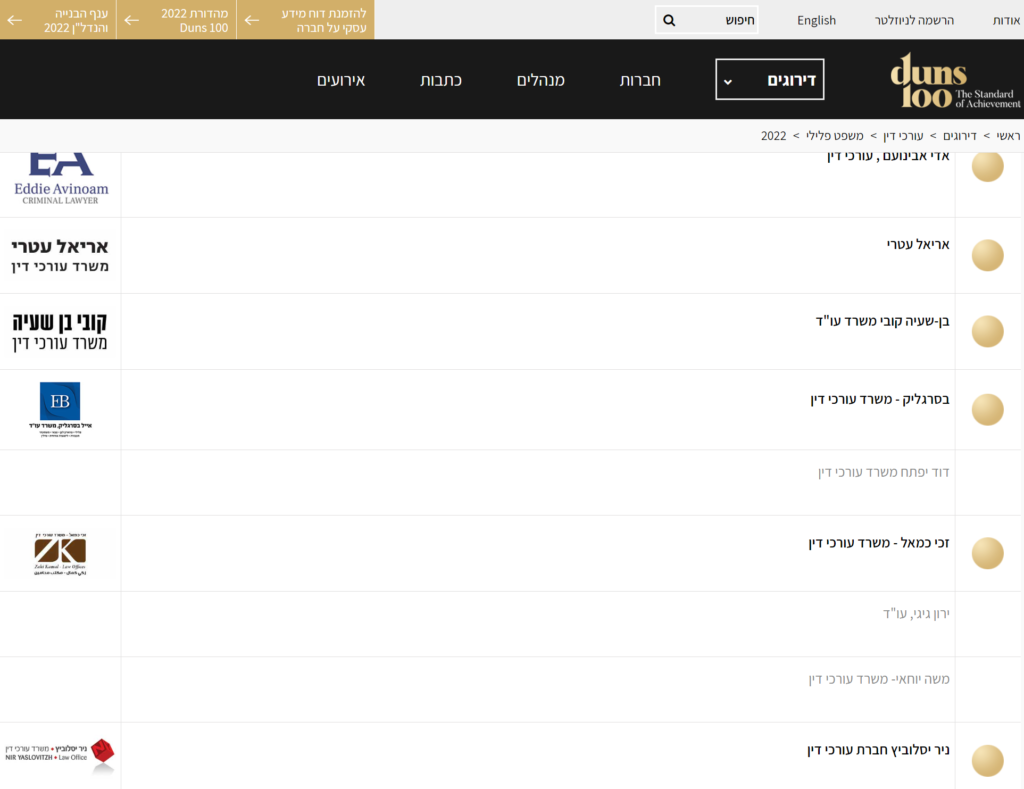Open the מהדורת 2022 Duns 100 button
The height and width of the screenshot is (789, 1024).
point(176,20)
